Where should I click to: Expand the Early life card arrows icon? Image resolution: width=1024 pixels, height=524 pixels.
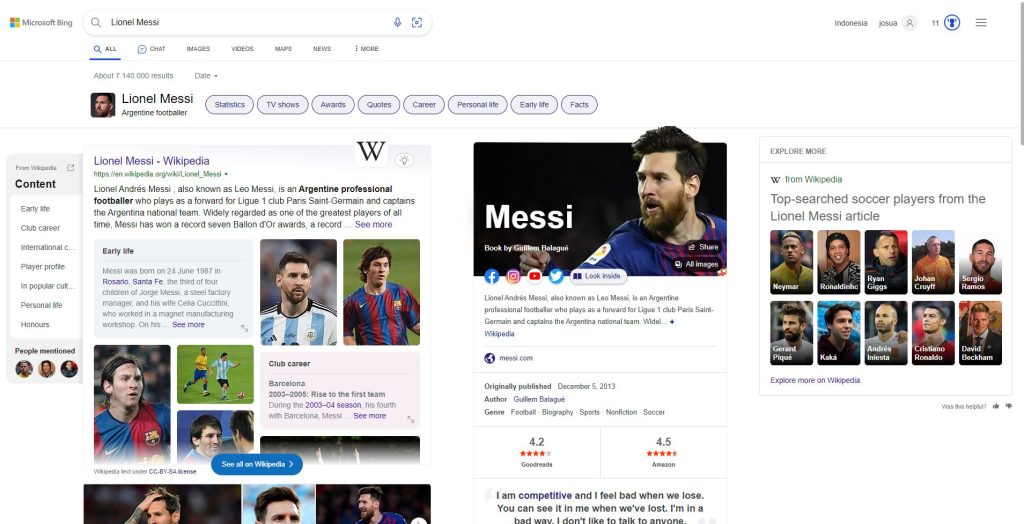pyautogui.click(x=244, y=329)
